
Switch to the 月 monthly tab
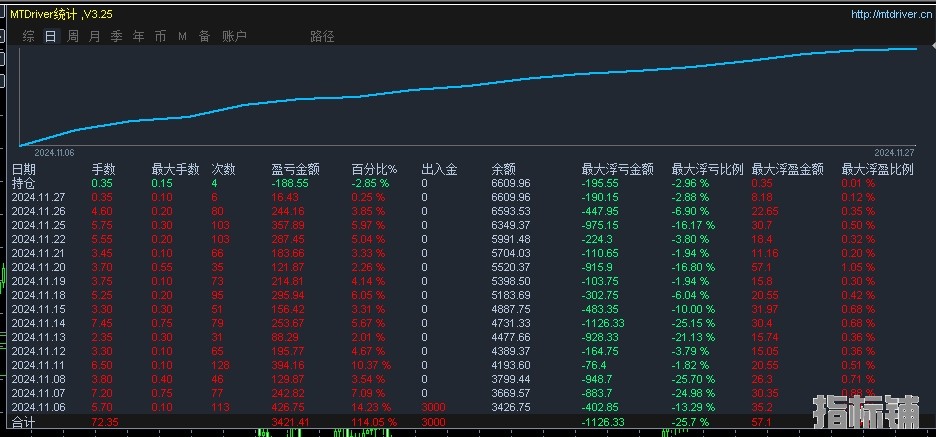pos(94,36)
